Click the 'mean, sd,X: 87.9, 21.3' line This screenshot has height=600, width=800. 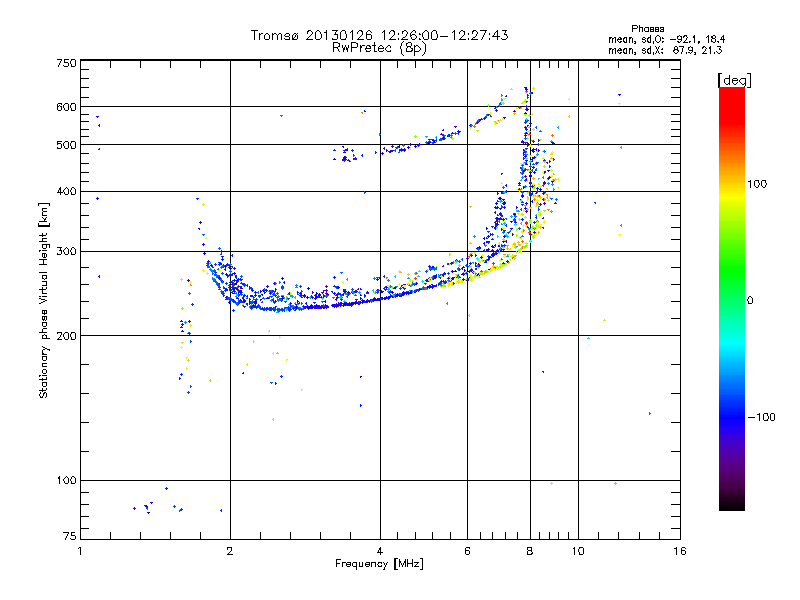click(665, 50)
